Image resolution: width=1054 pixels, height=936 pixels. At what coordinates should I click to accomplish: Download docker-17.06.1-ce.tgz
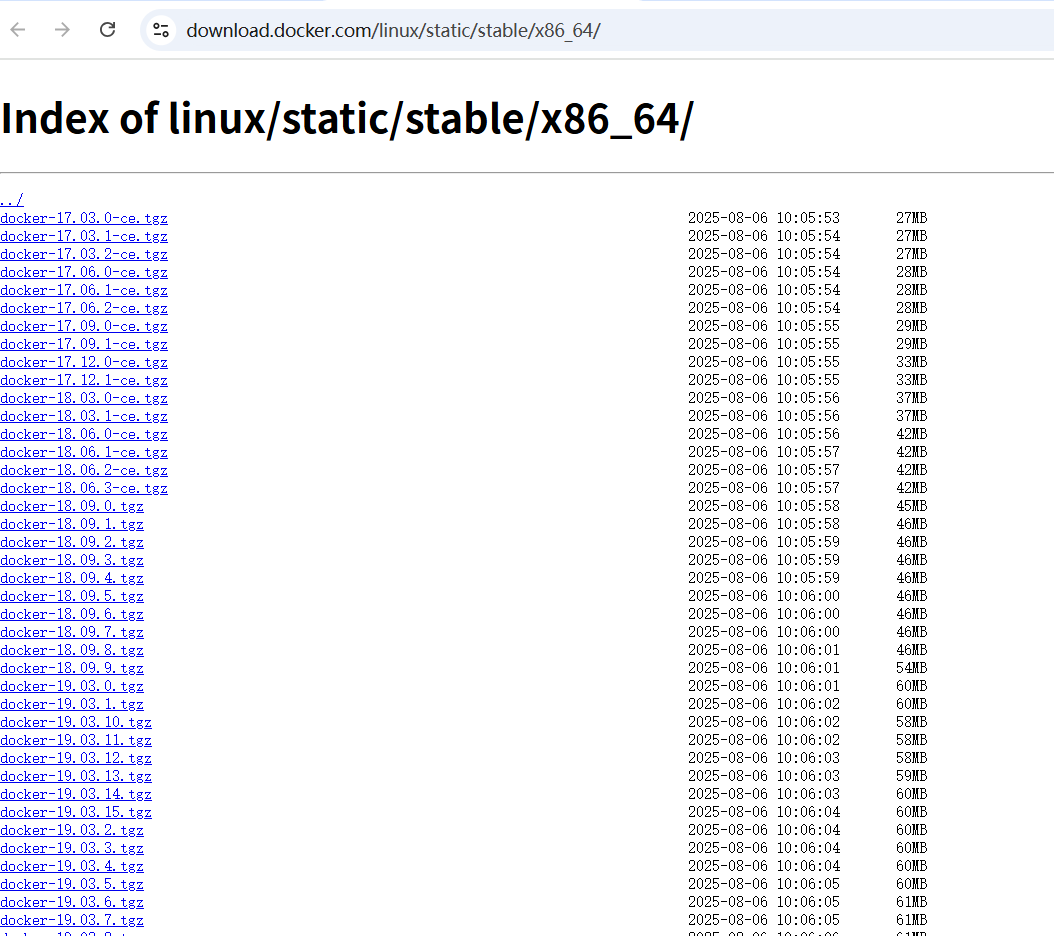[84, 290]
